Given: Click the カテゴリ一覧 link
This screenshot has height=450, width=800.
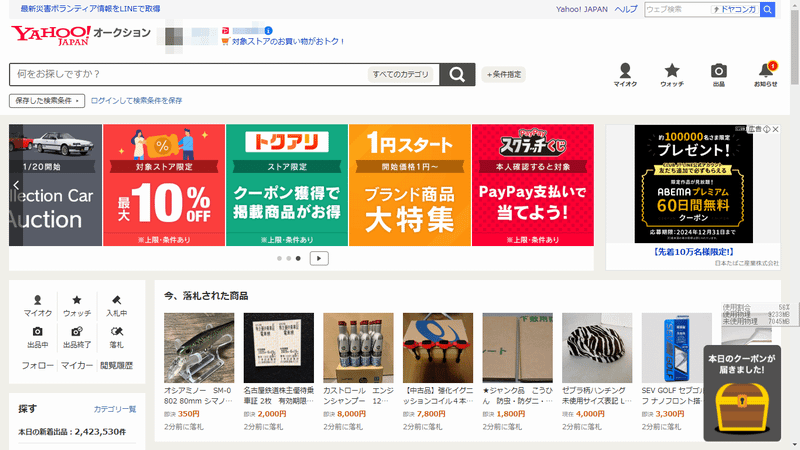Looking at the screenshot, I should click(x=115, y=409).
